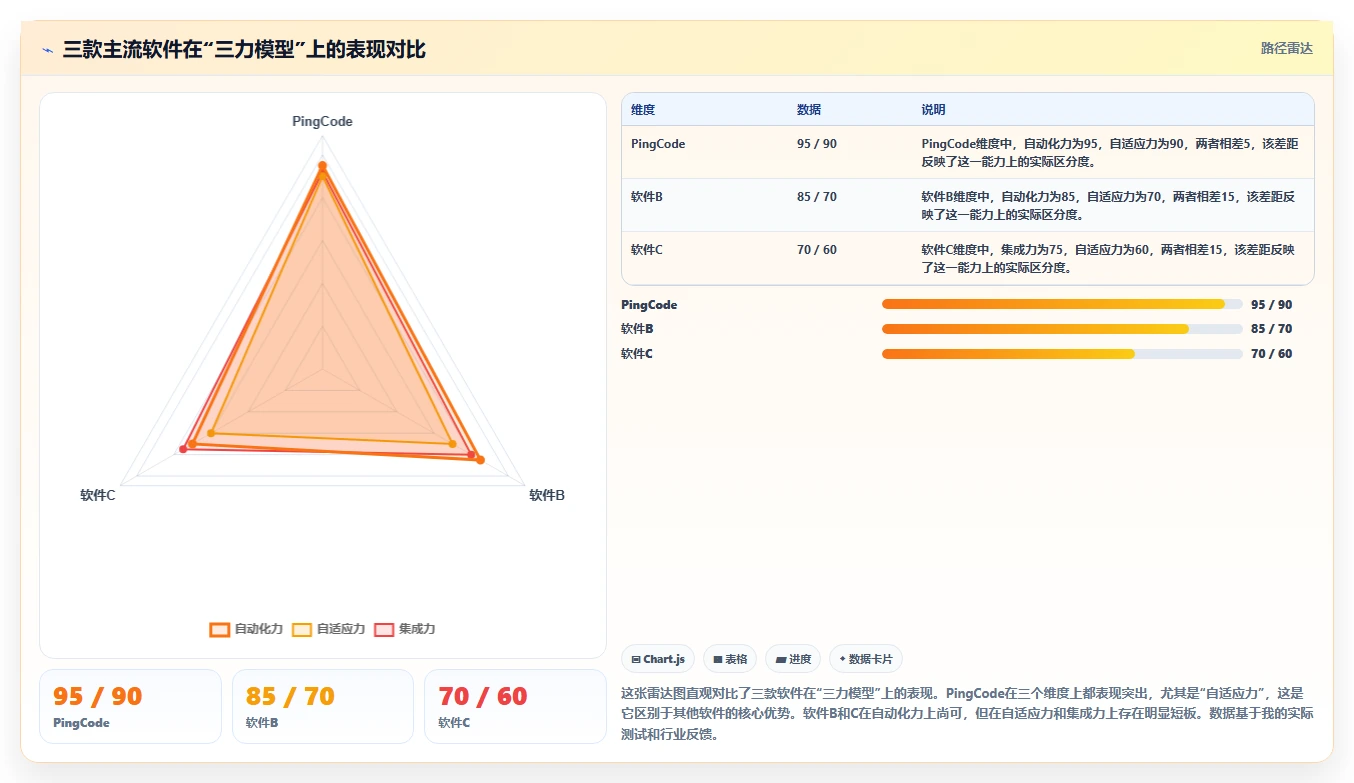Click the PingCode axis label on radar chart

pyautogui.click(x=322, y=121)
